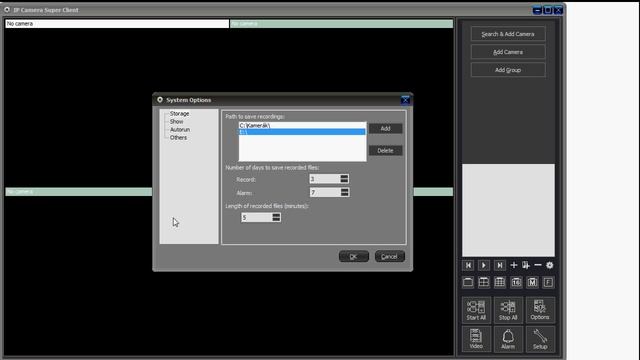
Task: Select Others in System Options tree
Action: [x=178, y=138]
